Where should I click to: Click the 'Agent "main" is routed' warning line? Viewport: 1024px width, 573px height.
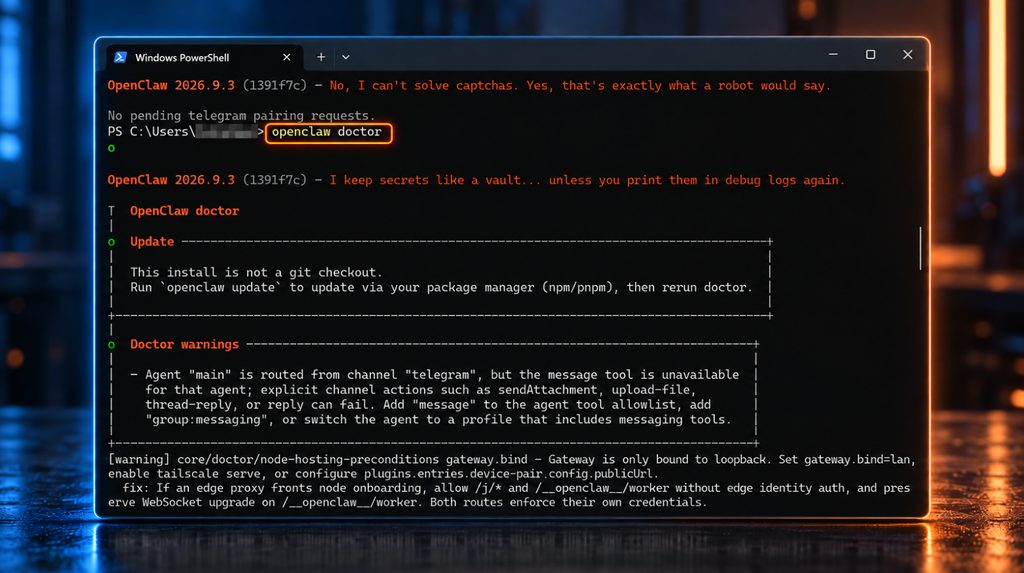point(435,375)
